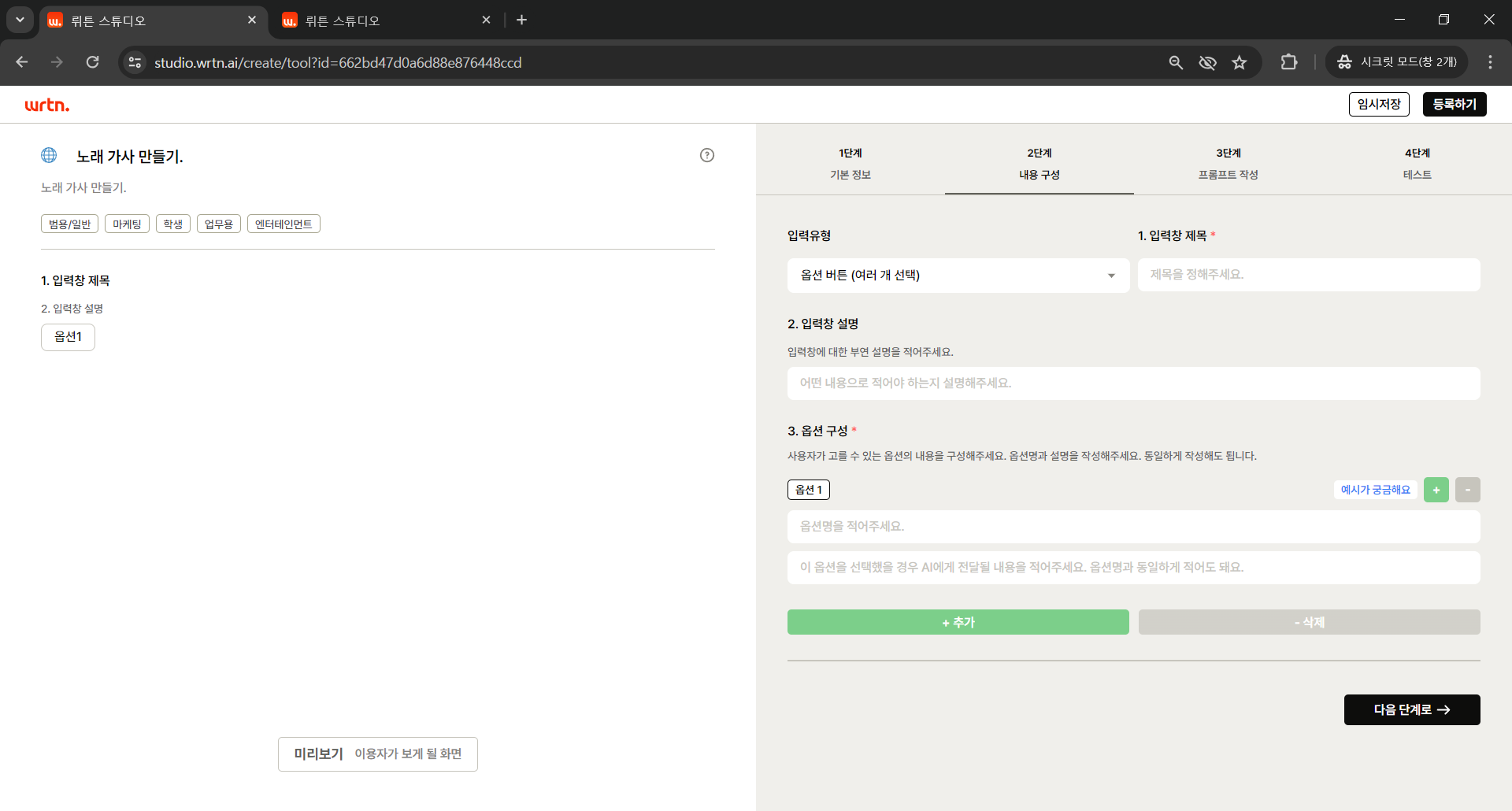The image size is (1512, 811).
Task: Click the 입력창 제목 input field
Action: click(x=1309, y=275)
